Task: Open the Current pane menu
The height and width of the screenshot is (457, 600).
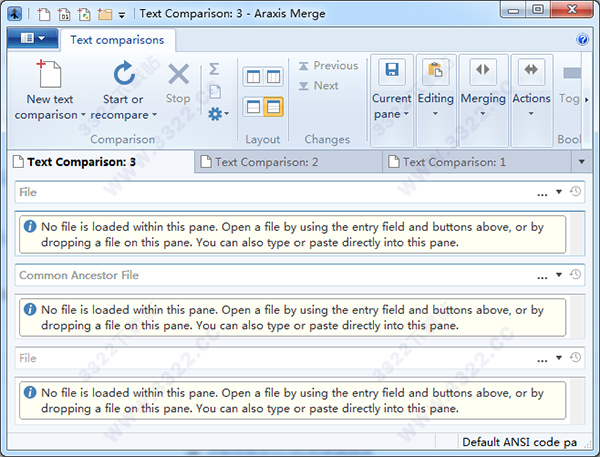Action: [x=391, y=101]
